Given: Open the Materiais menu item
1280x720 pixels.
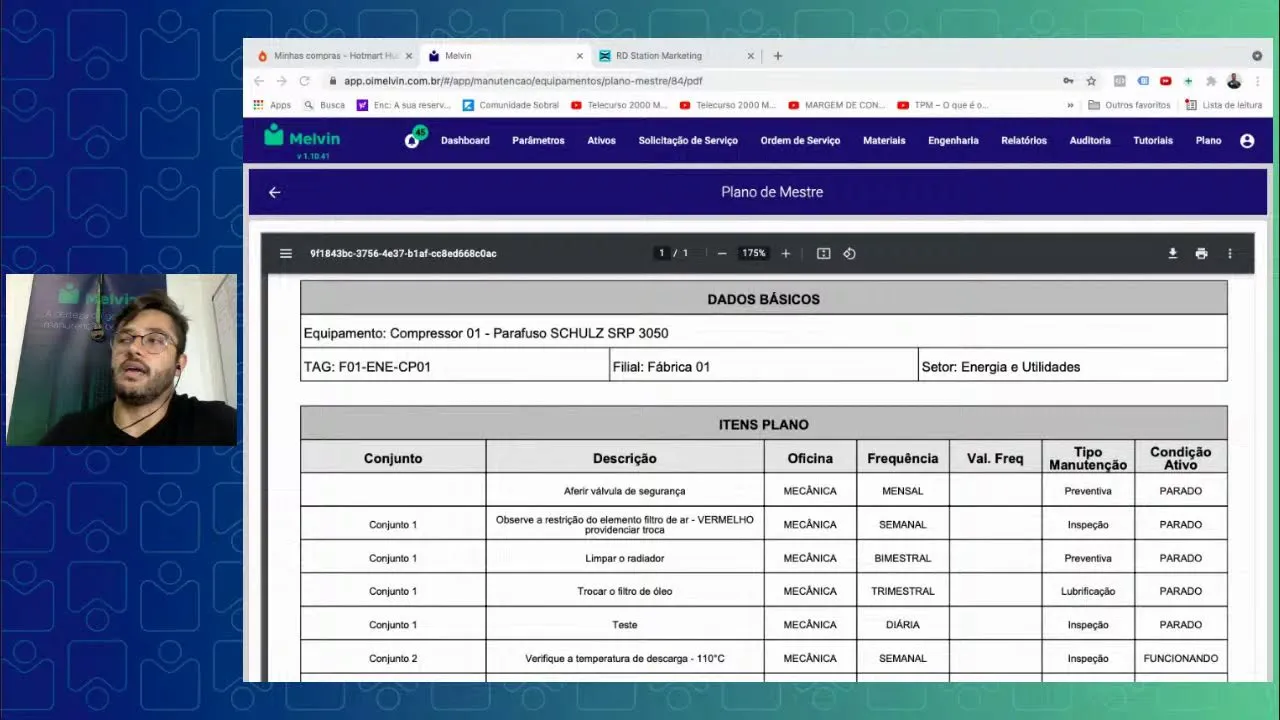Looking at the screenshot, I should click(x=884, y=141).
